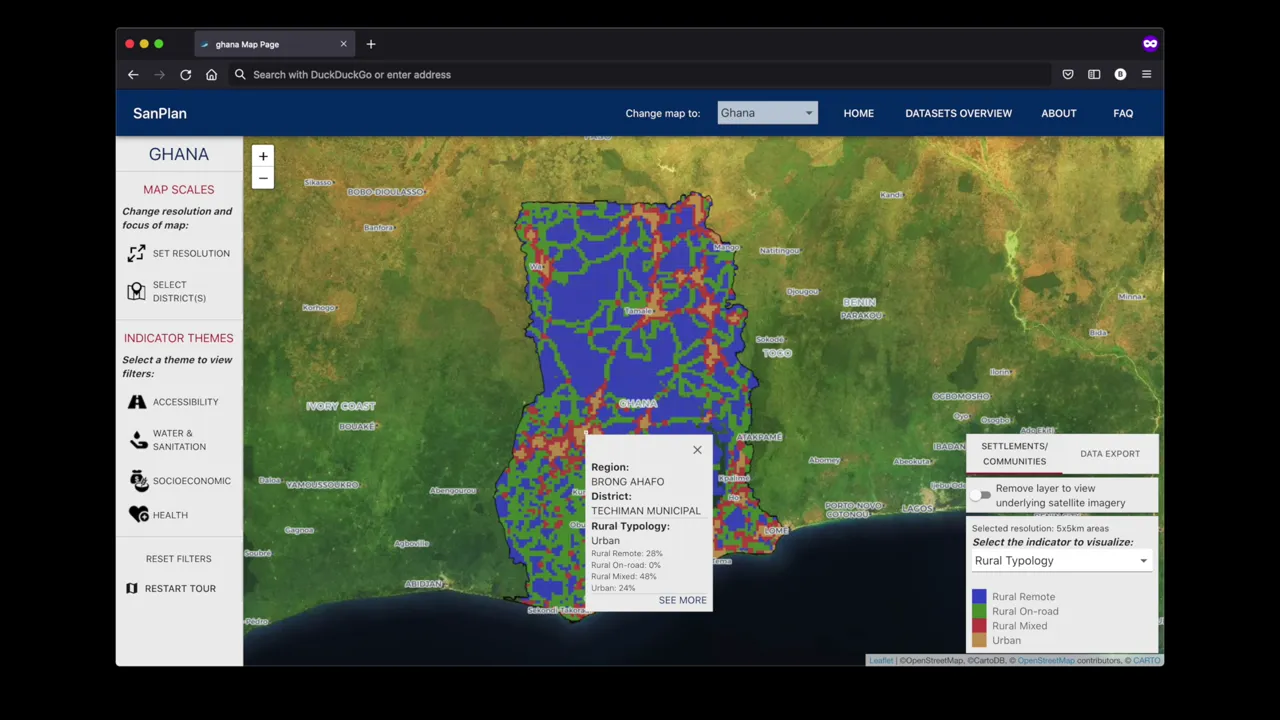The width and height of the screenshot is (1280, 720).
Task: Click 'Selected resolution: 5x5km areas' text
Action: click(1040, 528)
